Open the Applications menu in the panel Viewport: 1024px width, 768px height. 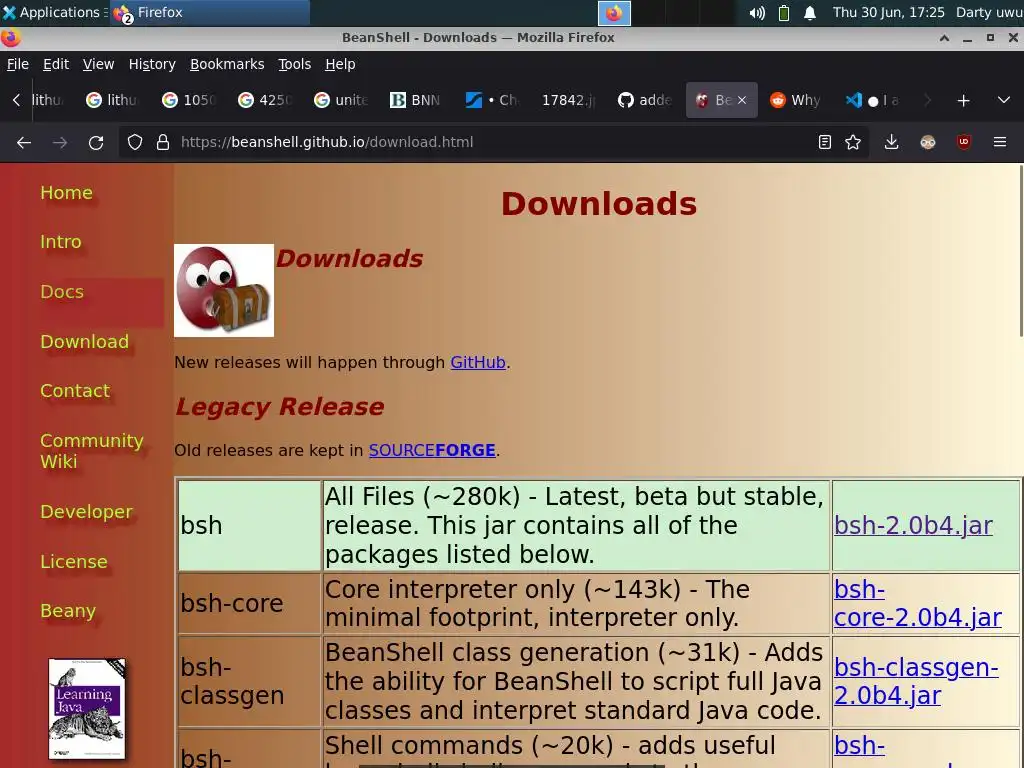click(52, 12)
